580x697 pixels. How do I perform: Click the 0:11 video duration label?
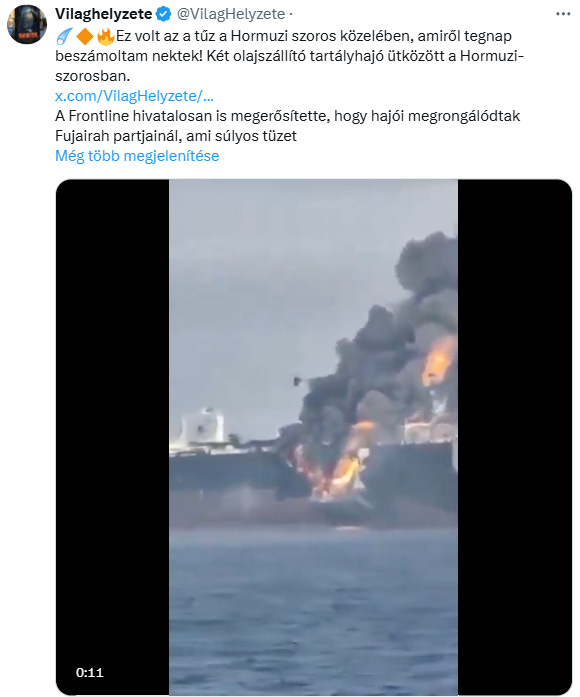coord(89,673)
